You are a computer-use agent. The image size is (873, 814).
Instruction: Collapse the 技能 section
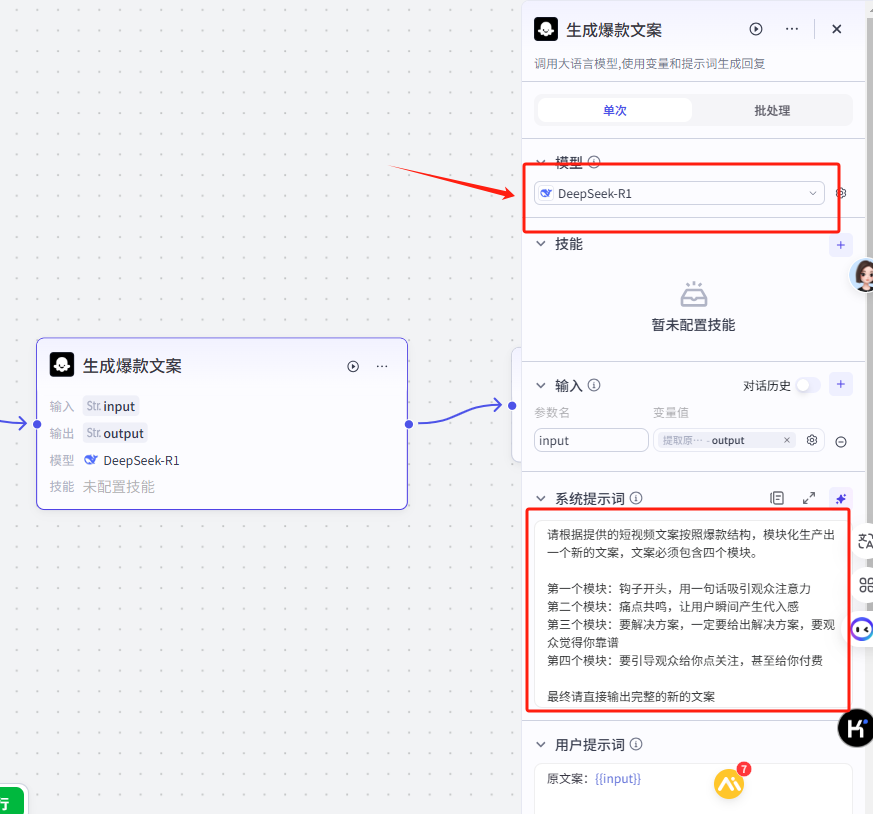[x=540, y=244]
